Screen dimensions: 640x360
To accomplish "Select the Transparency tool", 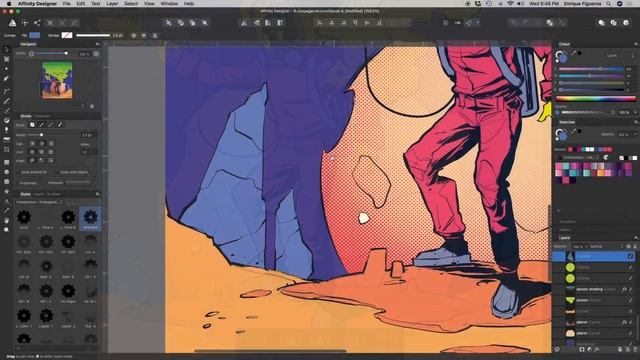I will click(6, 130).
